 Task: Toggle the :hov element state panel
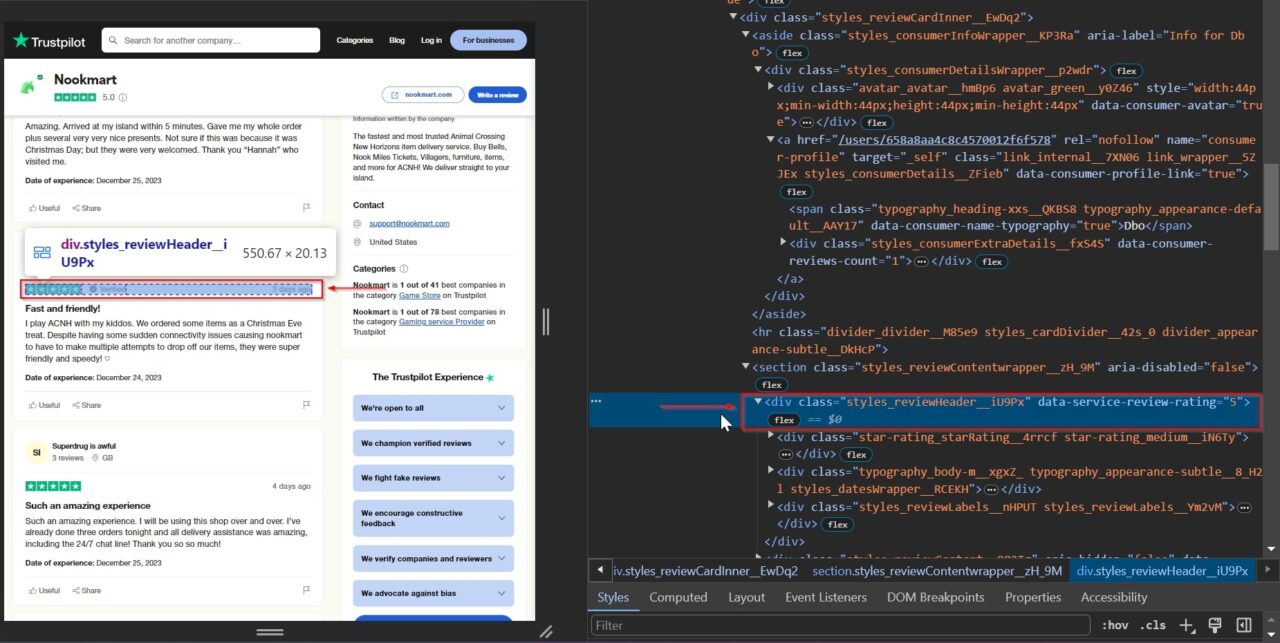1114,625
